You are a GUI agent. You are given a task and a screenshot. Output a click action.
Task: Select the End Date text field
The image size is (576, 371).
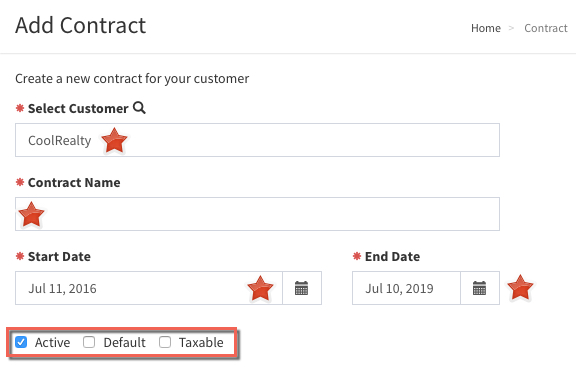(x=406, y=288)
